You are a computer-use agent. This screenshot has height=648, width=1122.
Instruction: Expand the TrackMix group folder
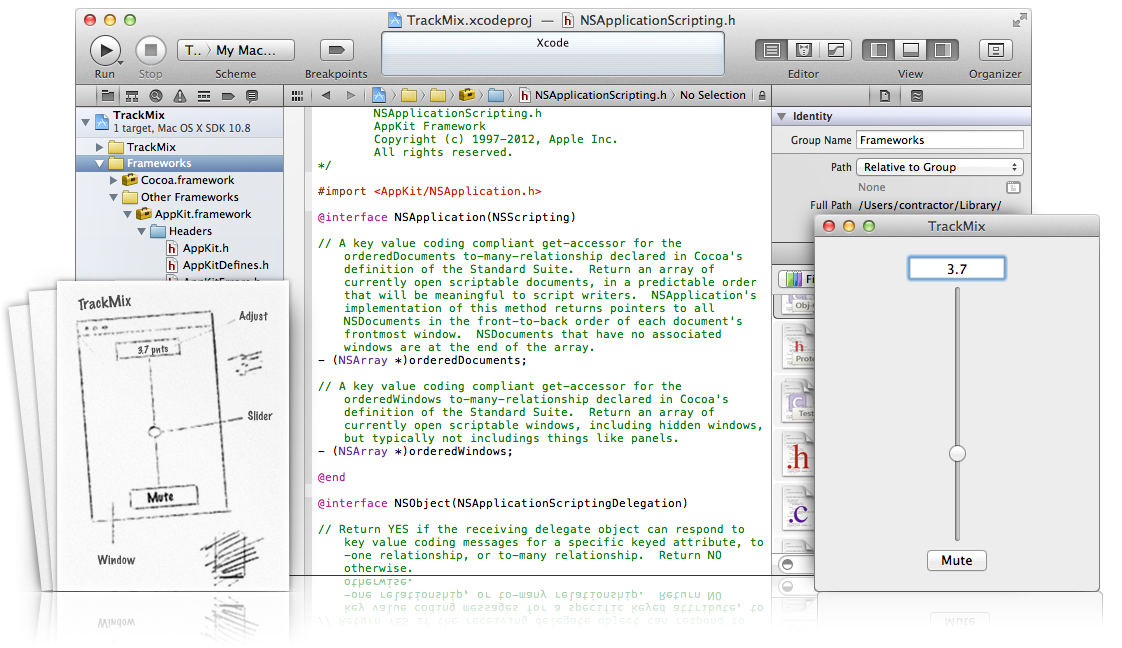99,147
